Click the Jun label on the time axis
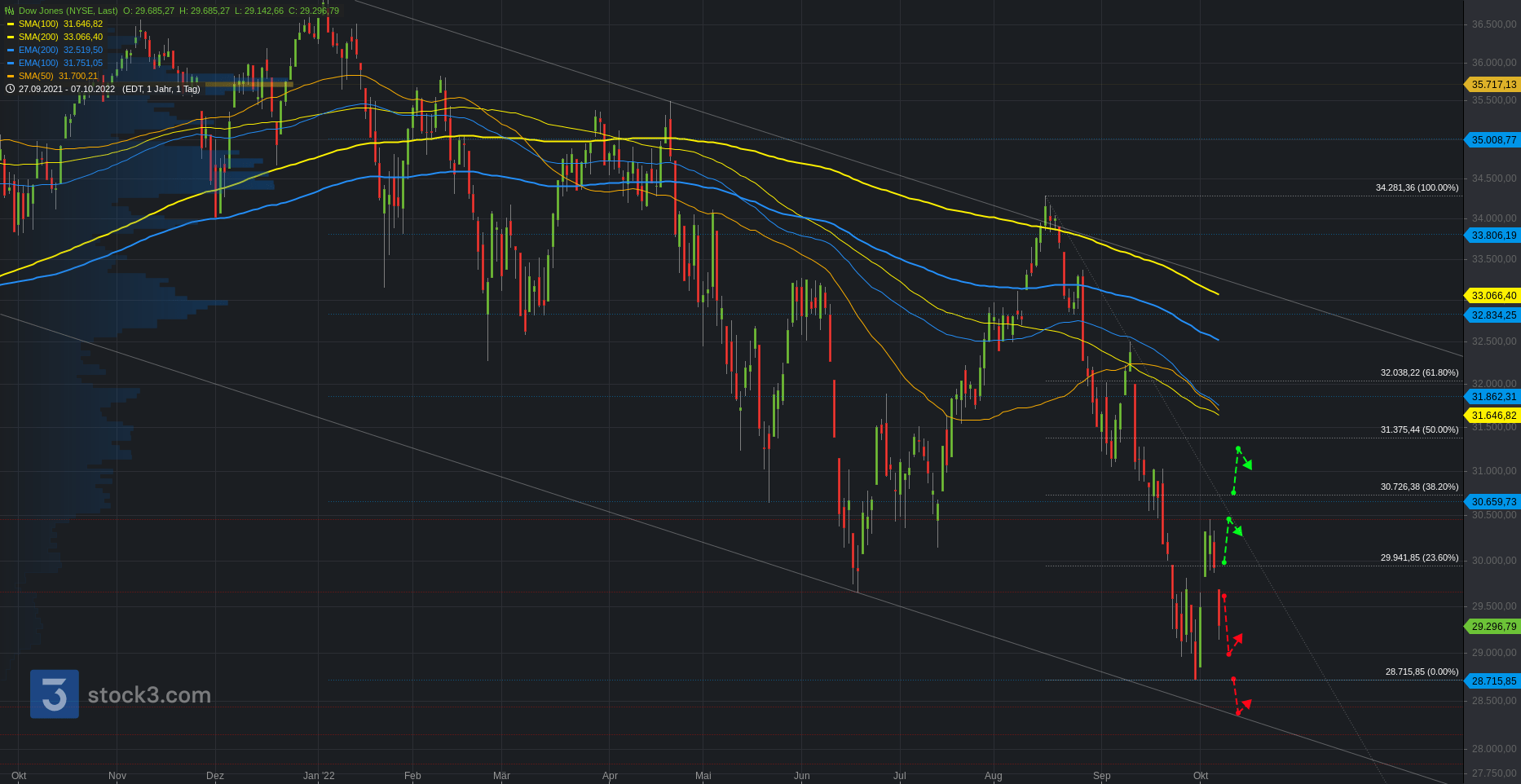 802,776
